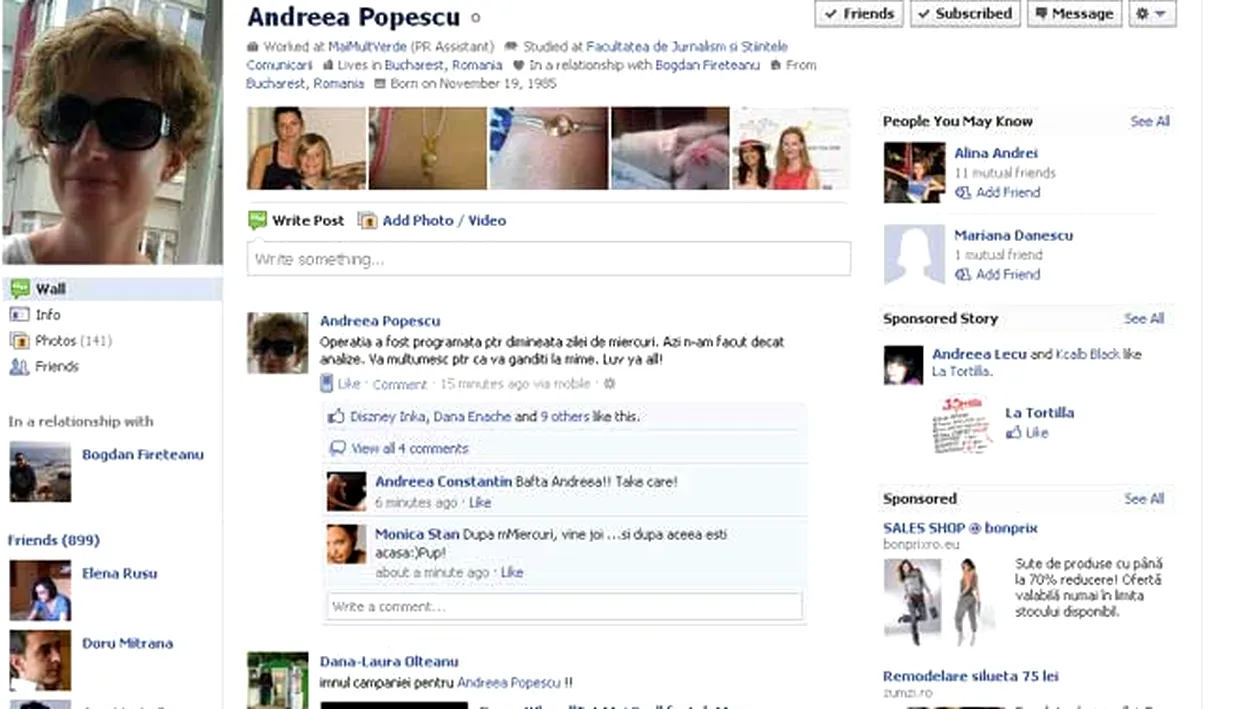The height and width of the screenshot is (709, 1260).
Task: Open the Photos section via its sidebar icon
Action: [20, 340]
